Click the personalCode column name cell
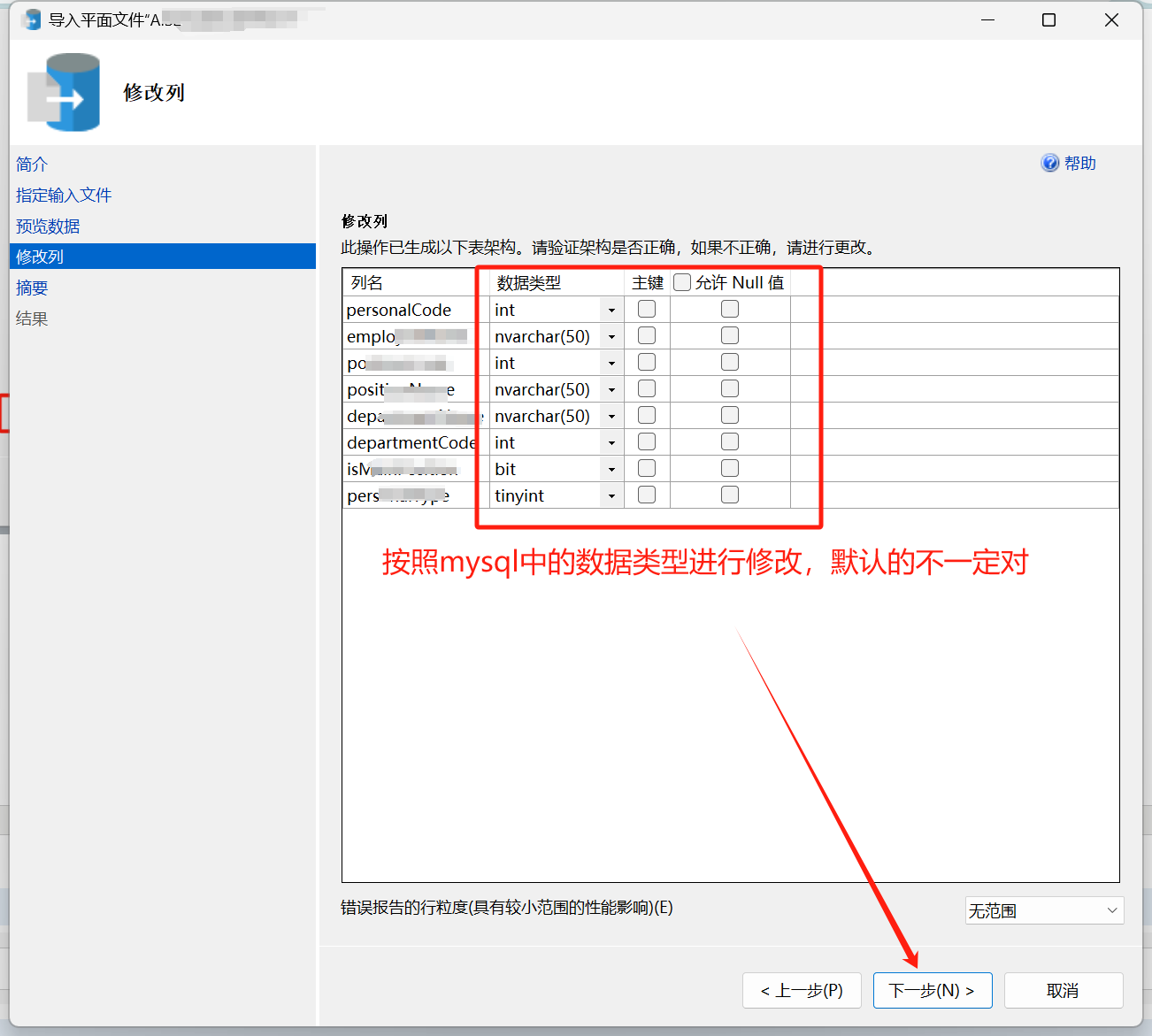 [x=415, y=310]
